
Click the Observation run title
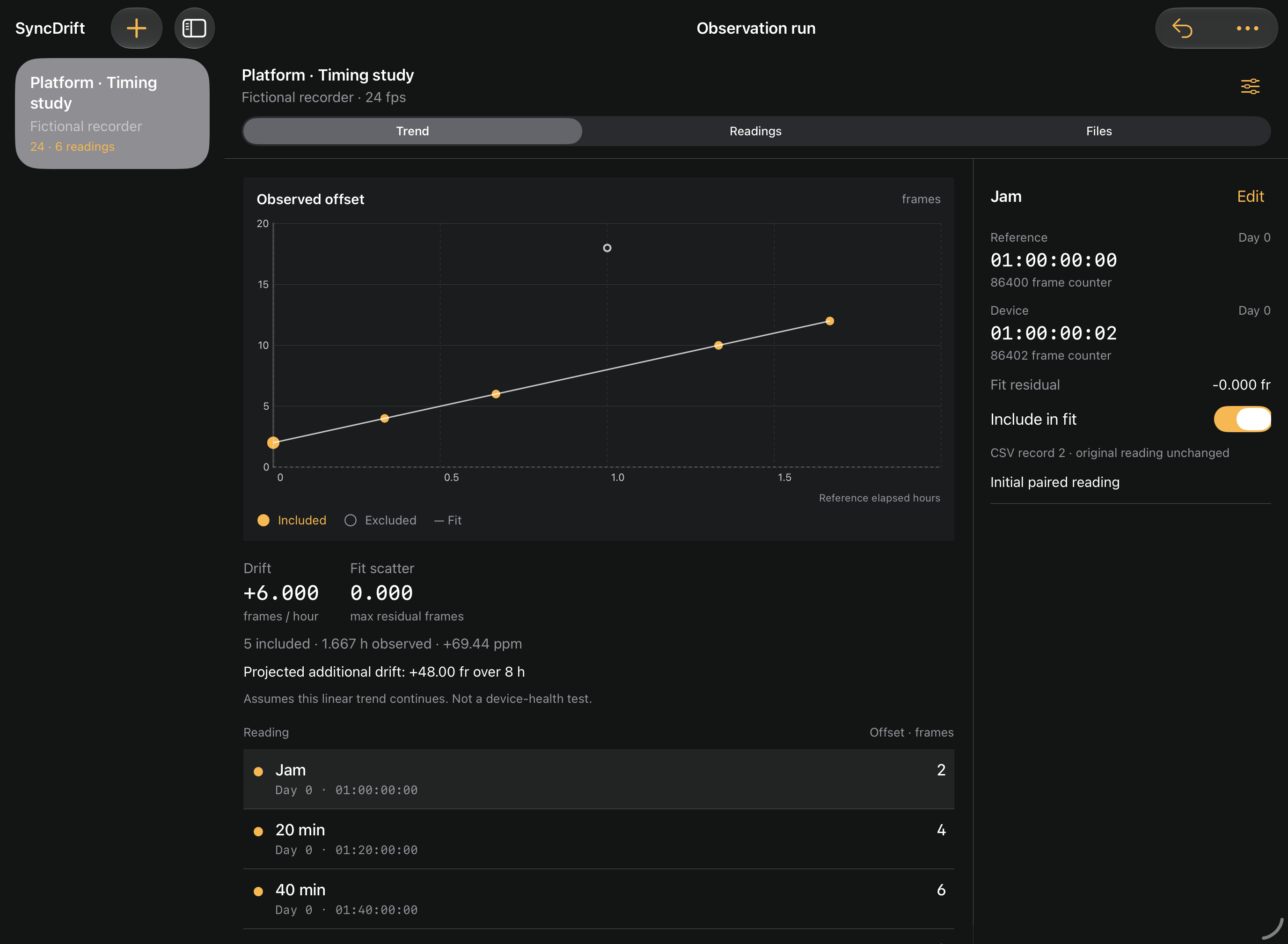point(756,28)
